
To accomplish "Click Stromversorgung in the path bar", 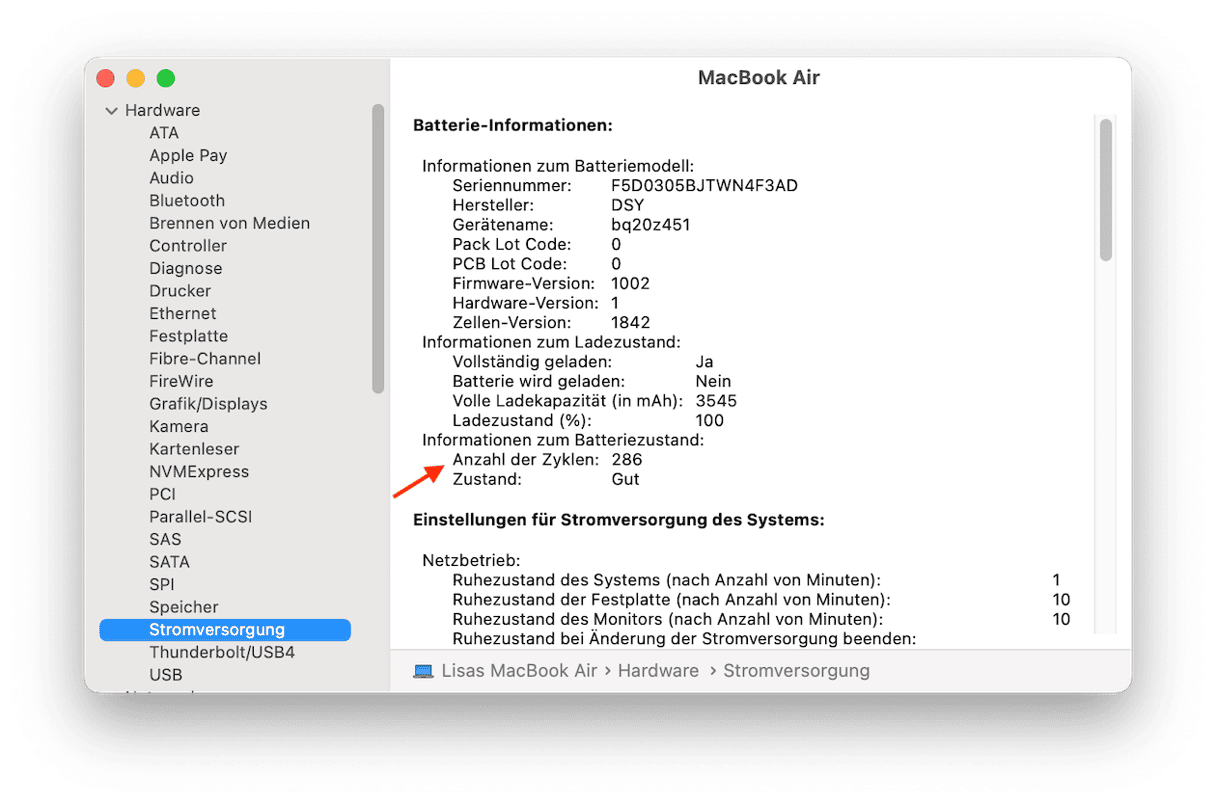I will (796, 671).
